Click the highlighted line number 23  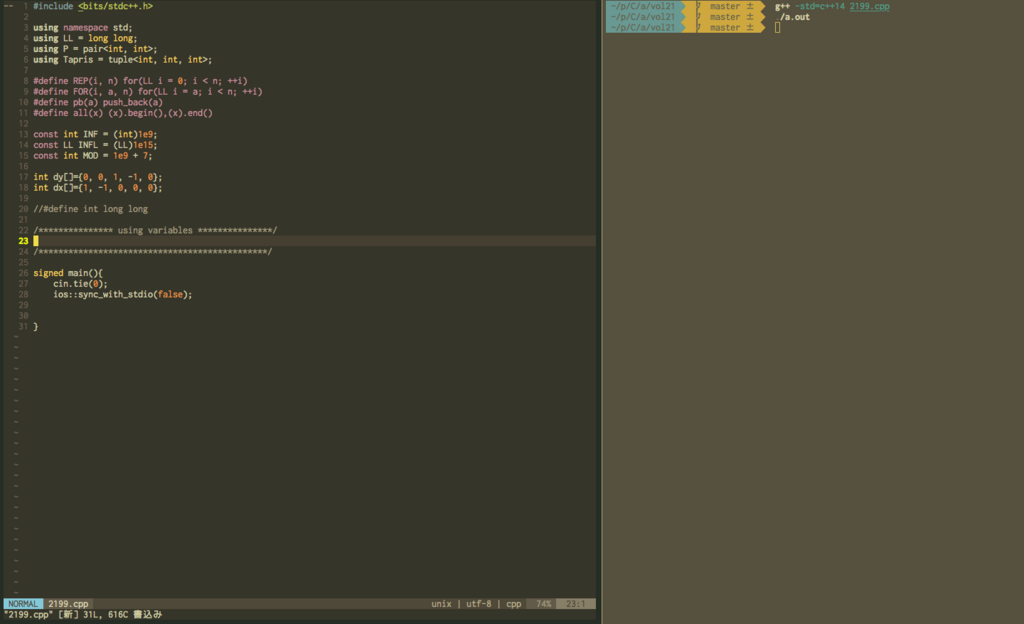(24, 241)
